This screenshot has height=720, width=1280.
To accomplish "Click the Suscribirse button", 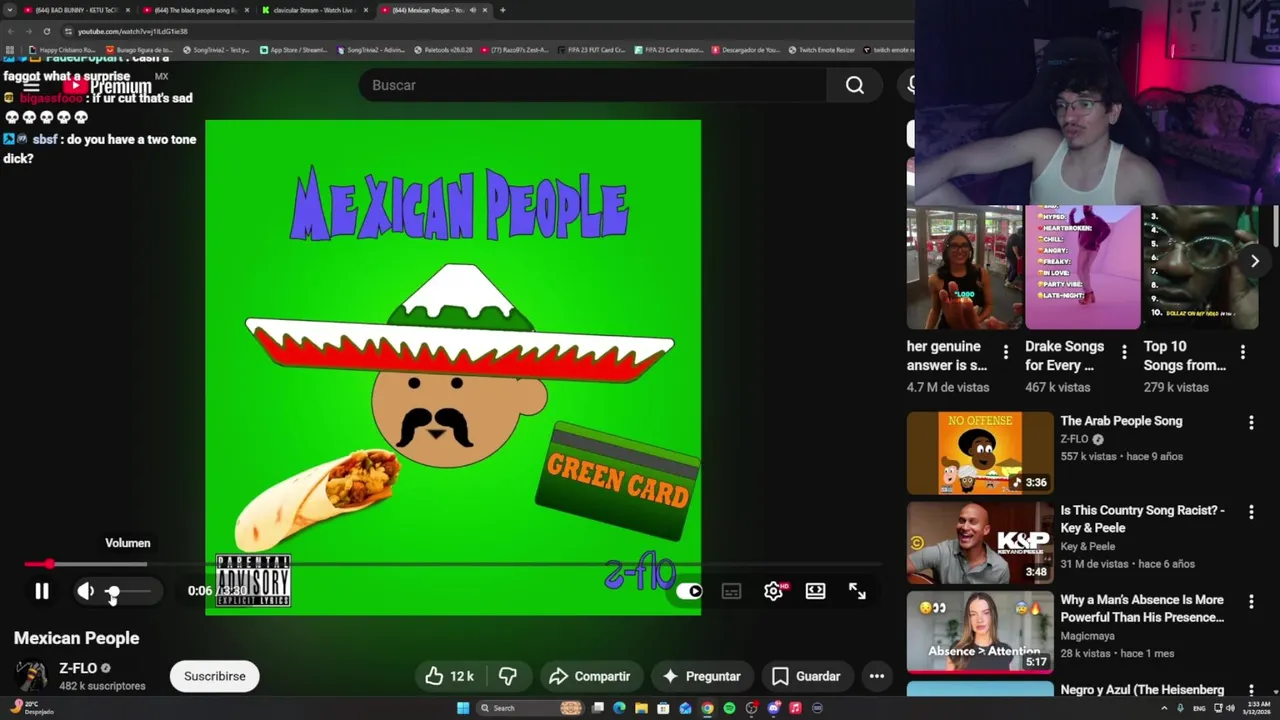I will (x=214, y=676).
